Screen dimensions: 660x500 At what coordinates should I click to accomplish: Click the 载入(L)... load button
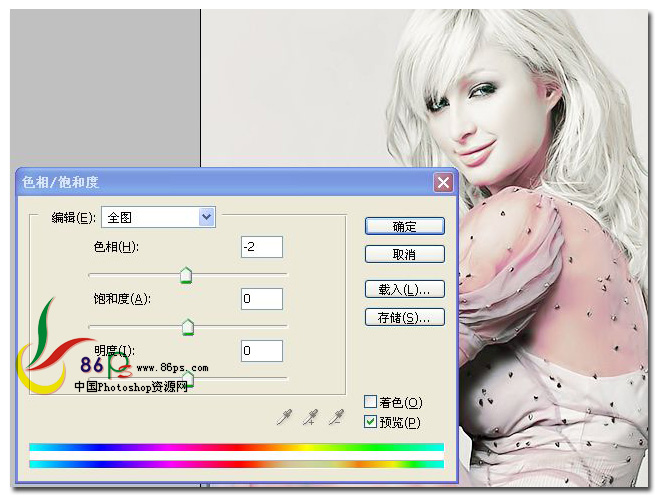point(405,289)
